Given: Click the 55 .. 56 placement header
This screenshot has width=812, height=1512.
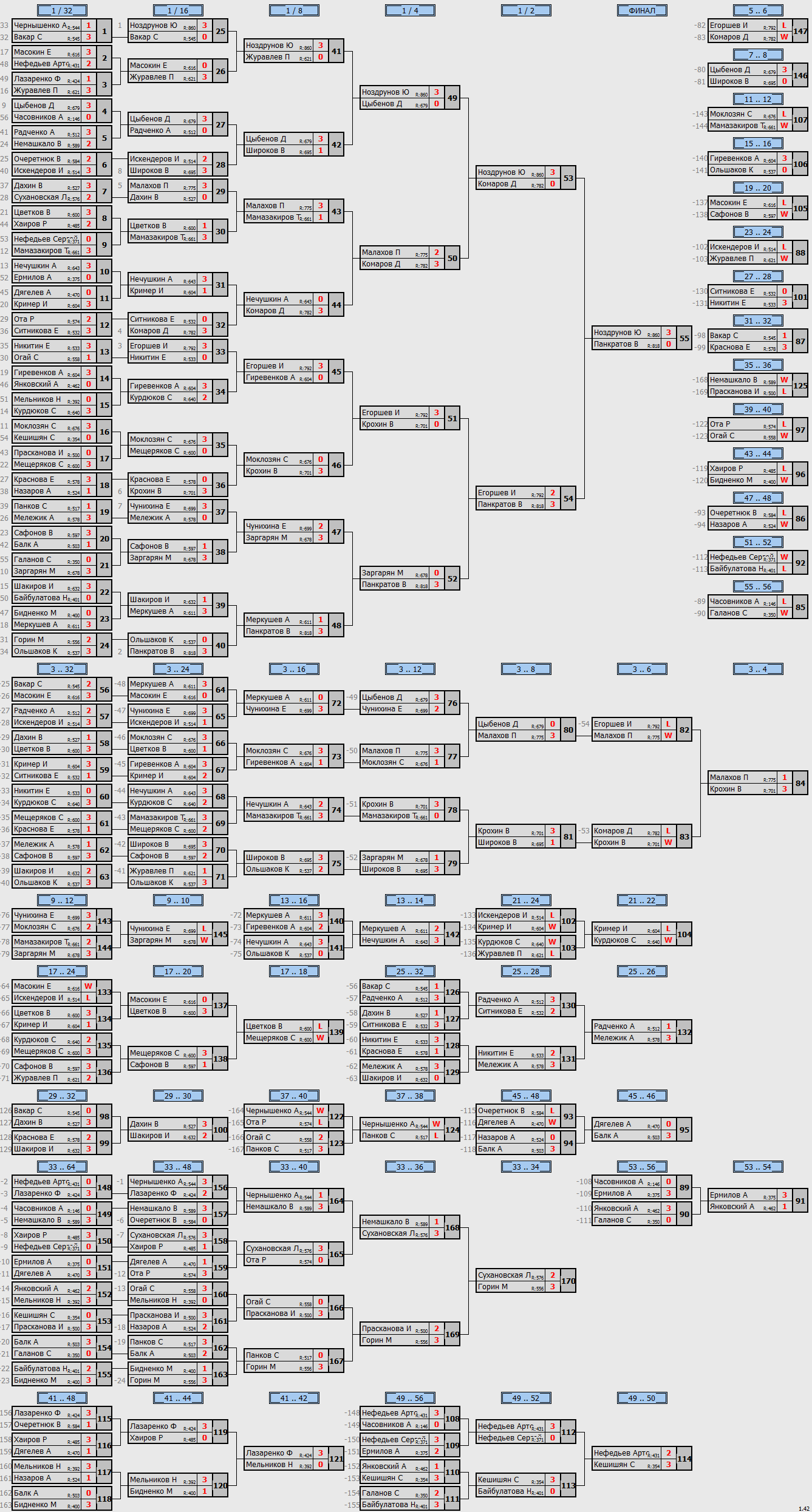Looking at the screenshot, I should tap(758, 586).
